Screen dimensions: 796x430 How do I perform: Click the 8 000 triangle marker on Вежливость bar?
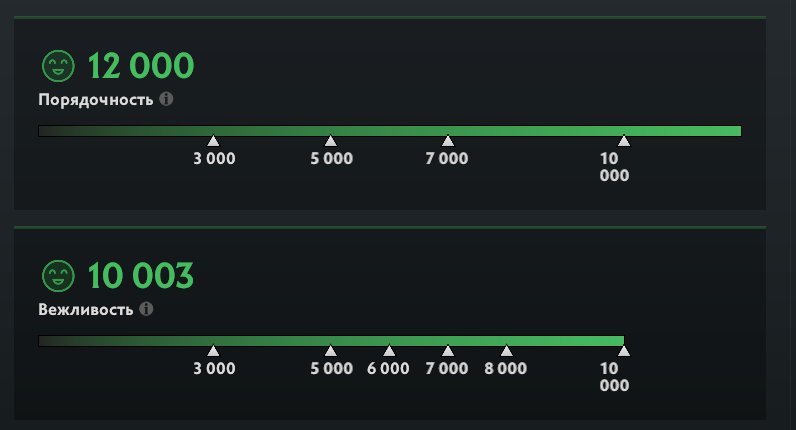[506, 351]
